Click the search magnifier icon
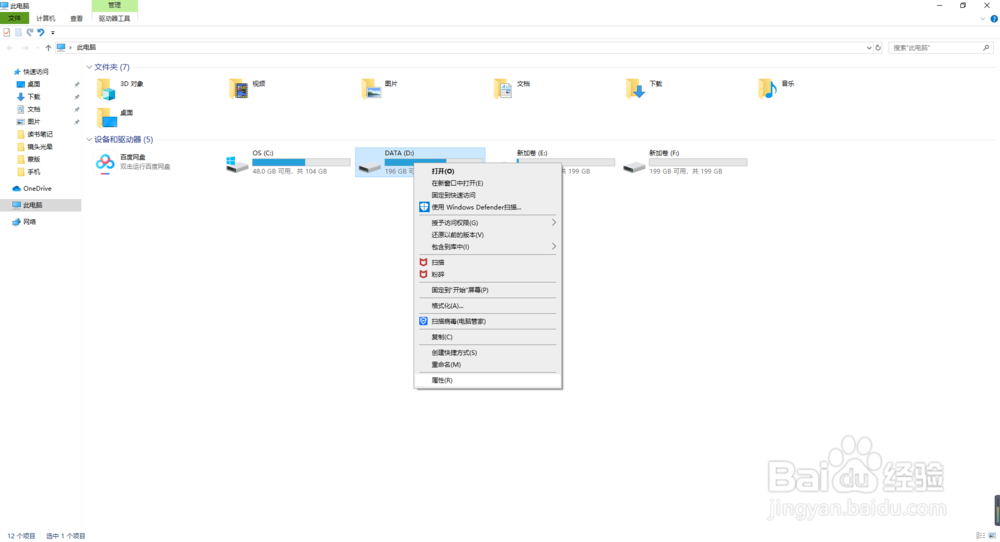1000x542 pixels. [986, 48]
